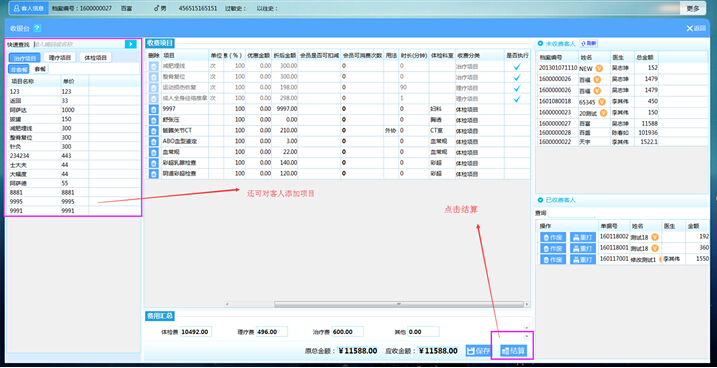Click the 其他 0.00 field
This screenshot has height=368, width=717.
[423, 331]
